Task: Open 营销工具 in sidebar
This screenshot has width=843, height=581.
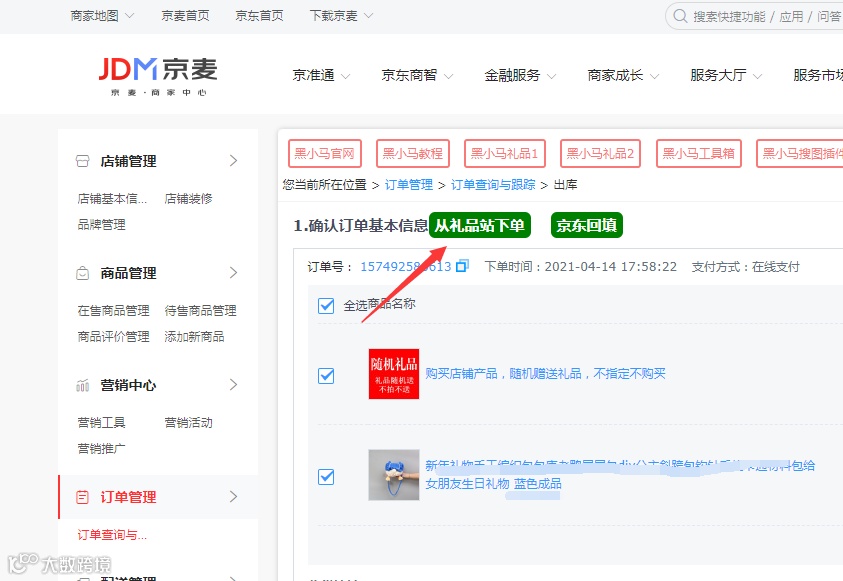Action: (102, 423)
